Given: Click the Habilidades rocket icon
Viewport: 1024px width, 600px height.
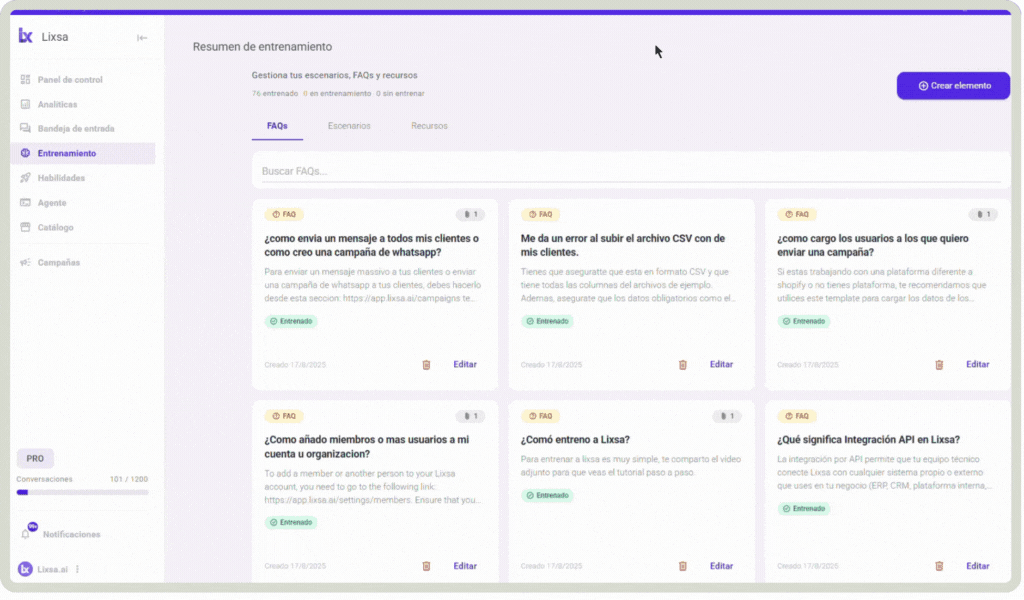Looking at the screenshot, I should click(26, 178).
